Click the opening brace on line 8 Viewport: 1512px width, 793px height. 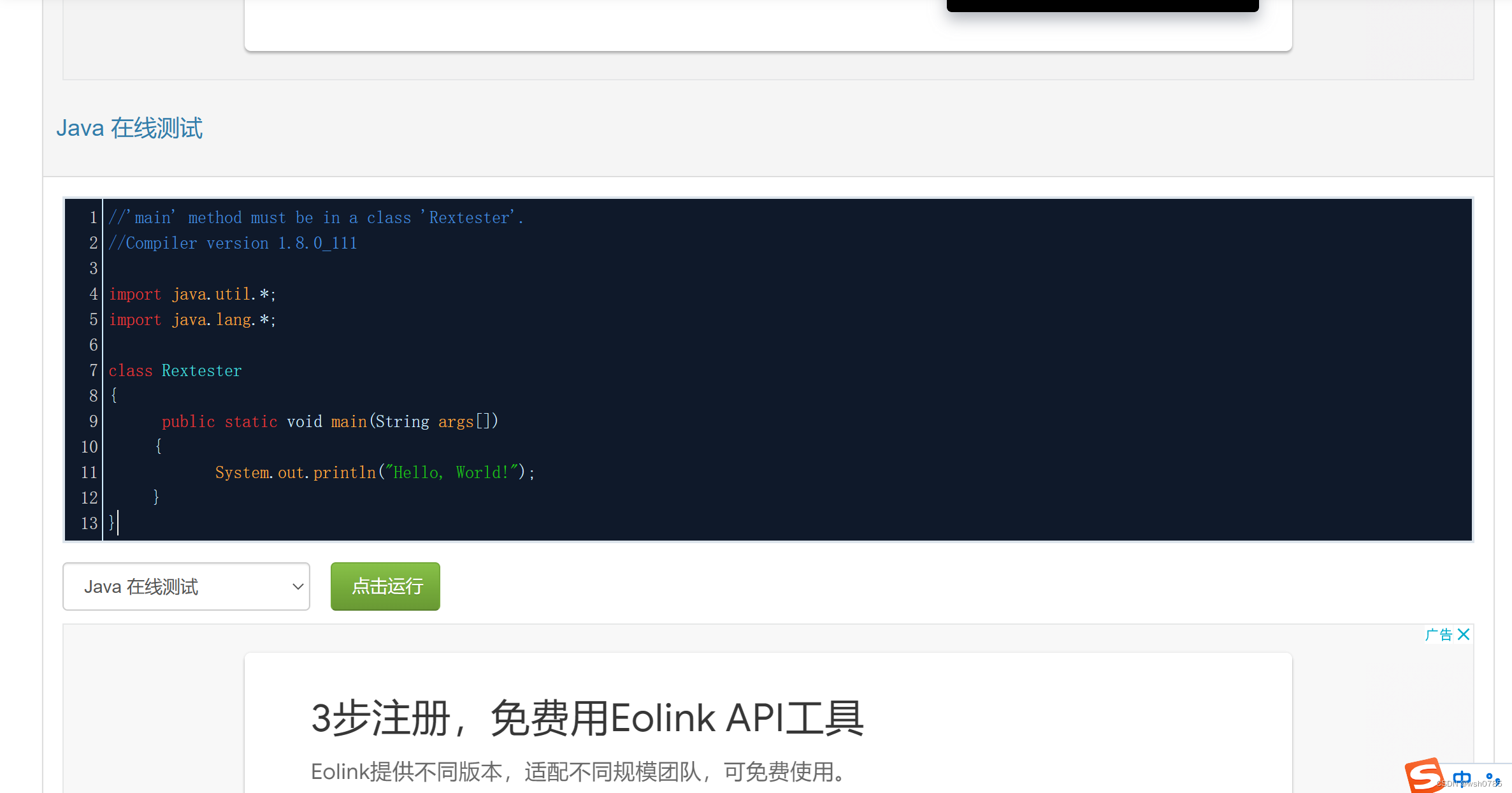(114, 395)
